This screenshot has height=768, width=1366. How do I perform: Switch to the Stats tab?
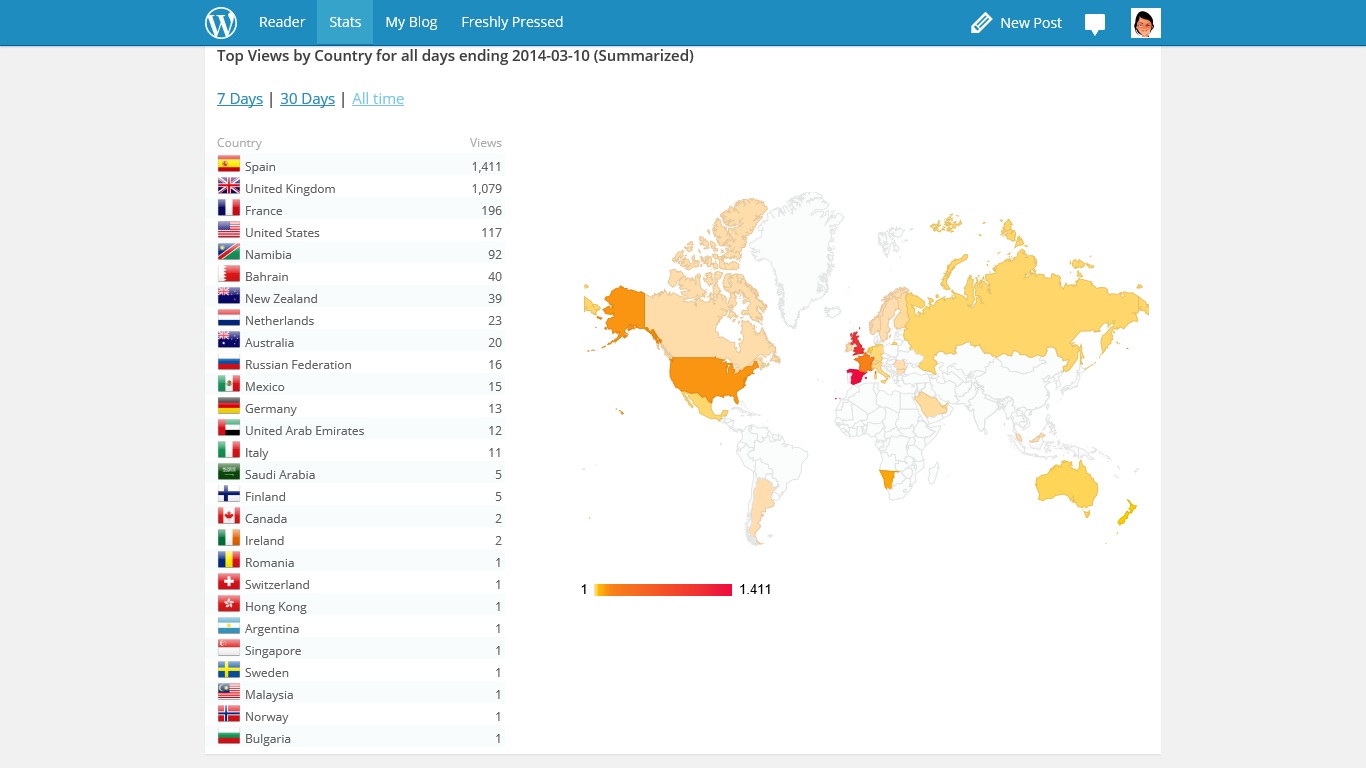point(345,22)
